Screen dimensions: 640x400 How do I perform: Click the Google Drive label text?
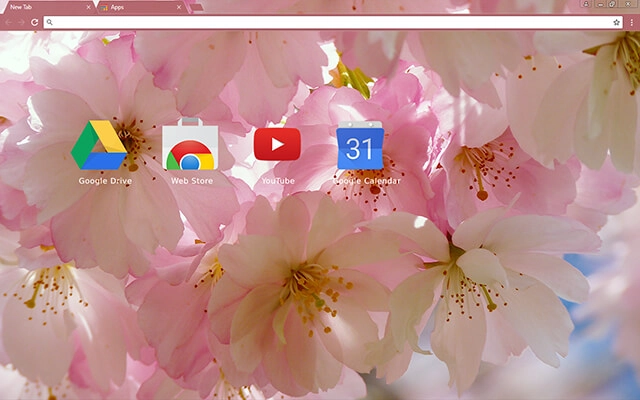pyautogui.click(x=105, y=181)
